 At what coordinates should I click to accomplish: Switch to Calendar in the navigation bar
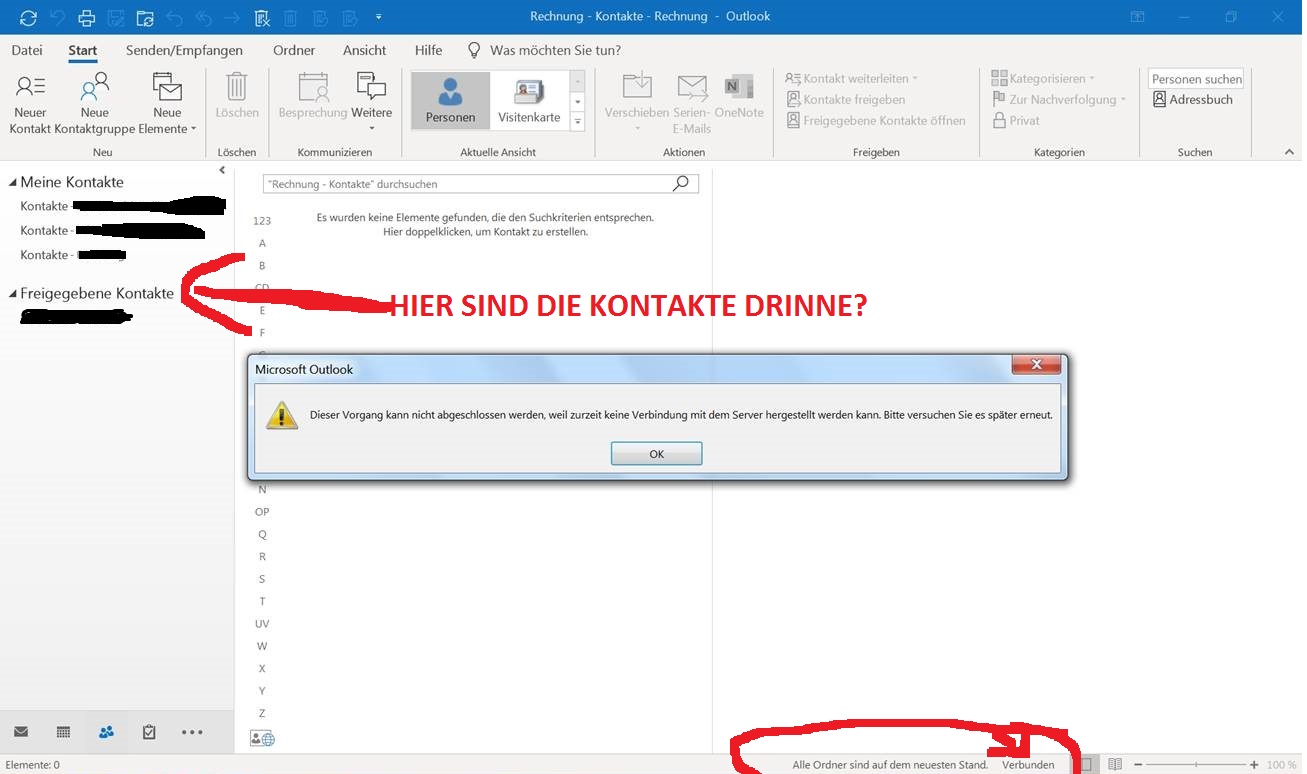pyautogui.click(x=63, y=732)
